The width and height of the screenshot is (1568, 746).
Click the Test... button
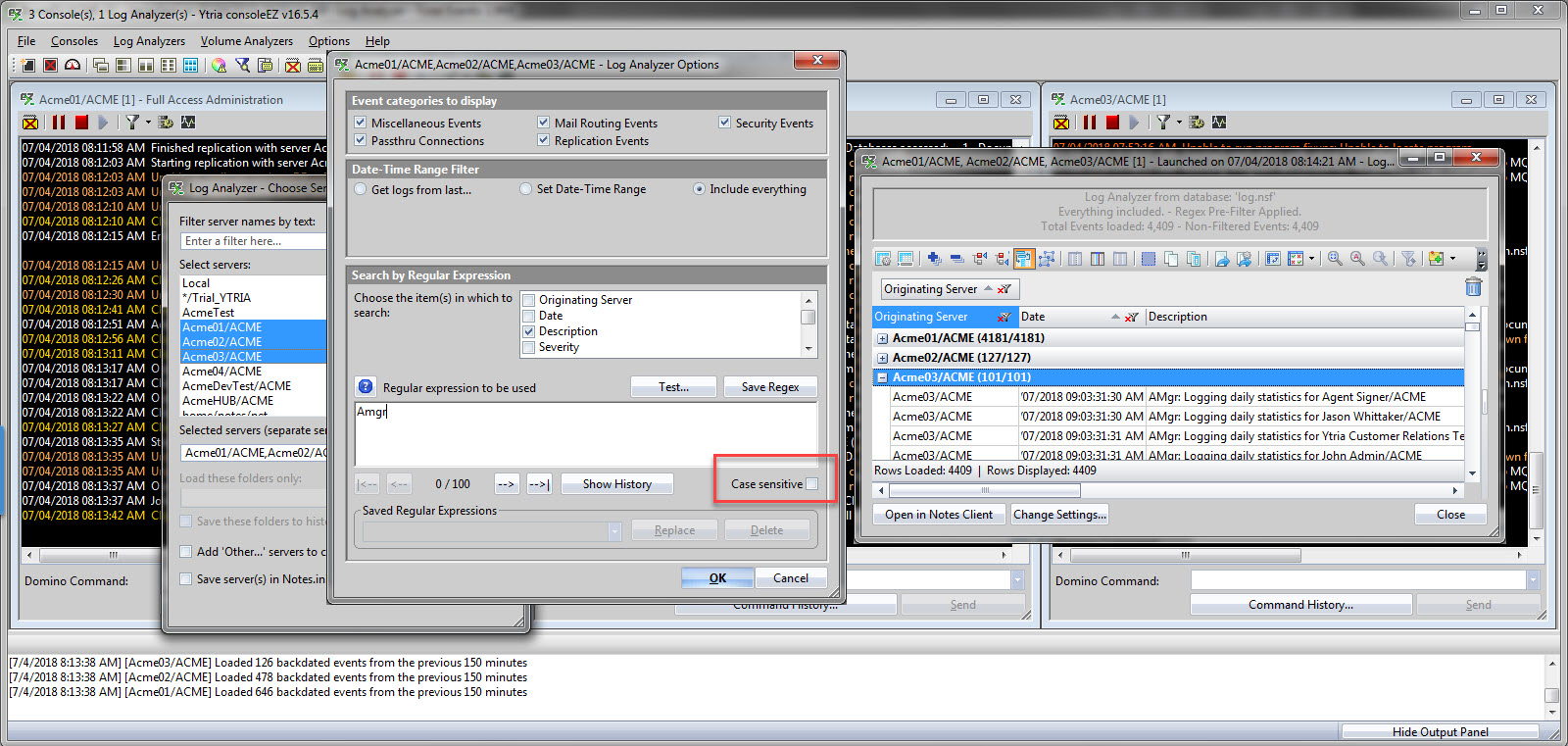673,387
